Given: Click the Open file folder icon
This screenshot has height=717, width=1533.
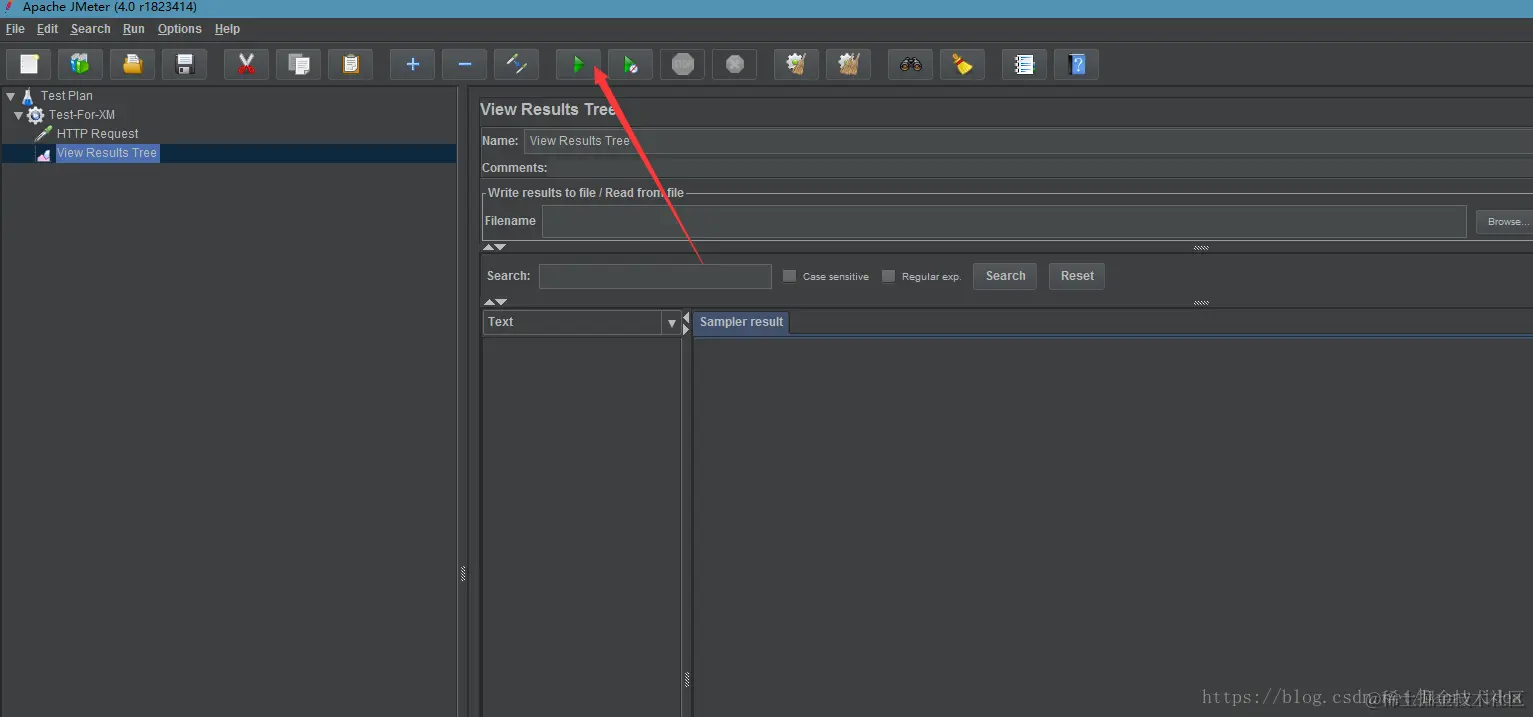Looking at the screenshot, I should point(132,65).
